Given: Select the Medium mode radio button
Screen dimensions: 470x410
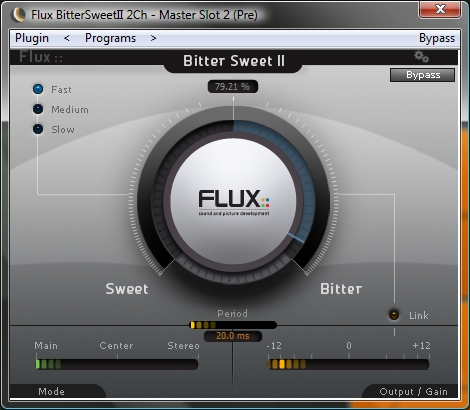Looking at the screenshot, I should click(x=38, y=109).
